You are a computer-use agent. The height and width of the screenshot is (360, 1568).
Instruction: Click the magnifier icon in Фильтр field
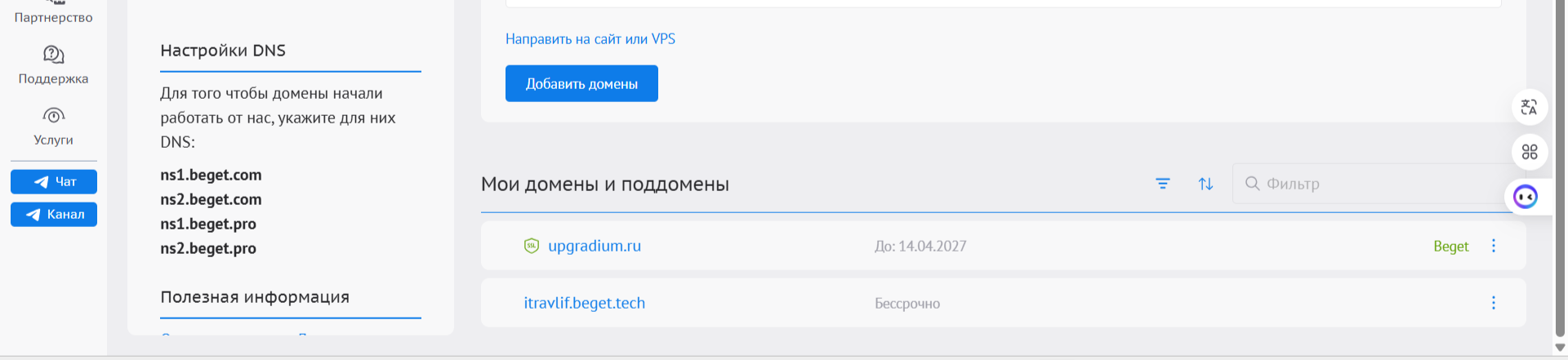[x=1252, y=184]
